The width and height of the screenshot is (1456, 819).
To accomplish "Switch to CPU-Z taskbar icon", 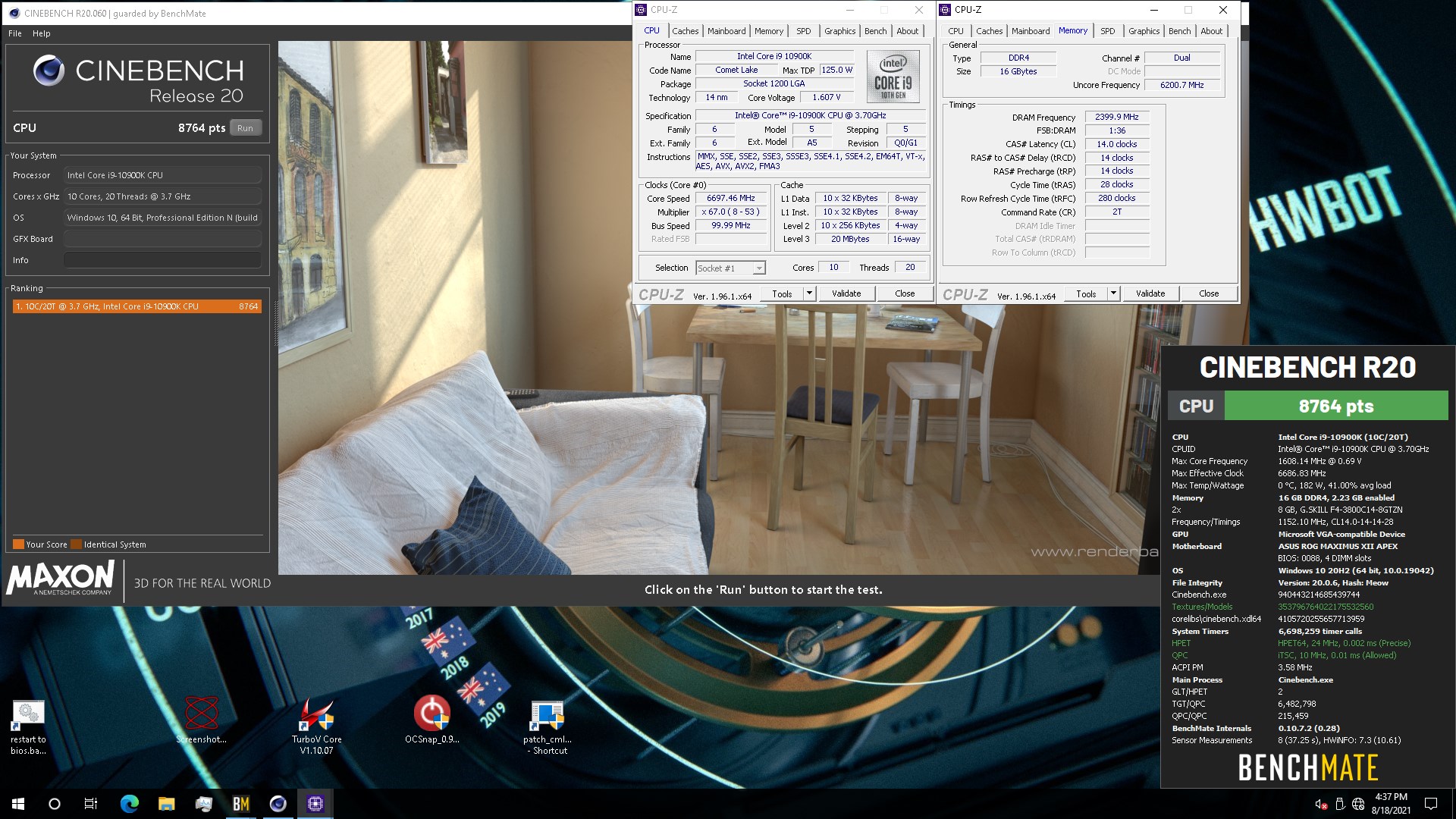I will tap(315, 804).
